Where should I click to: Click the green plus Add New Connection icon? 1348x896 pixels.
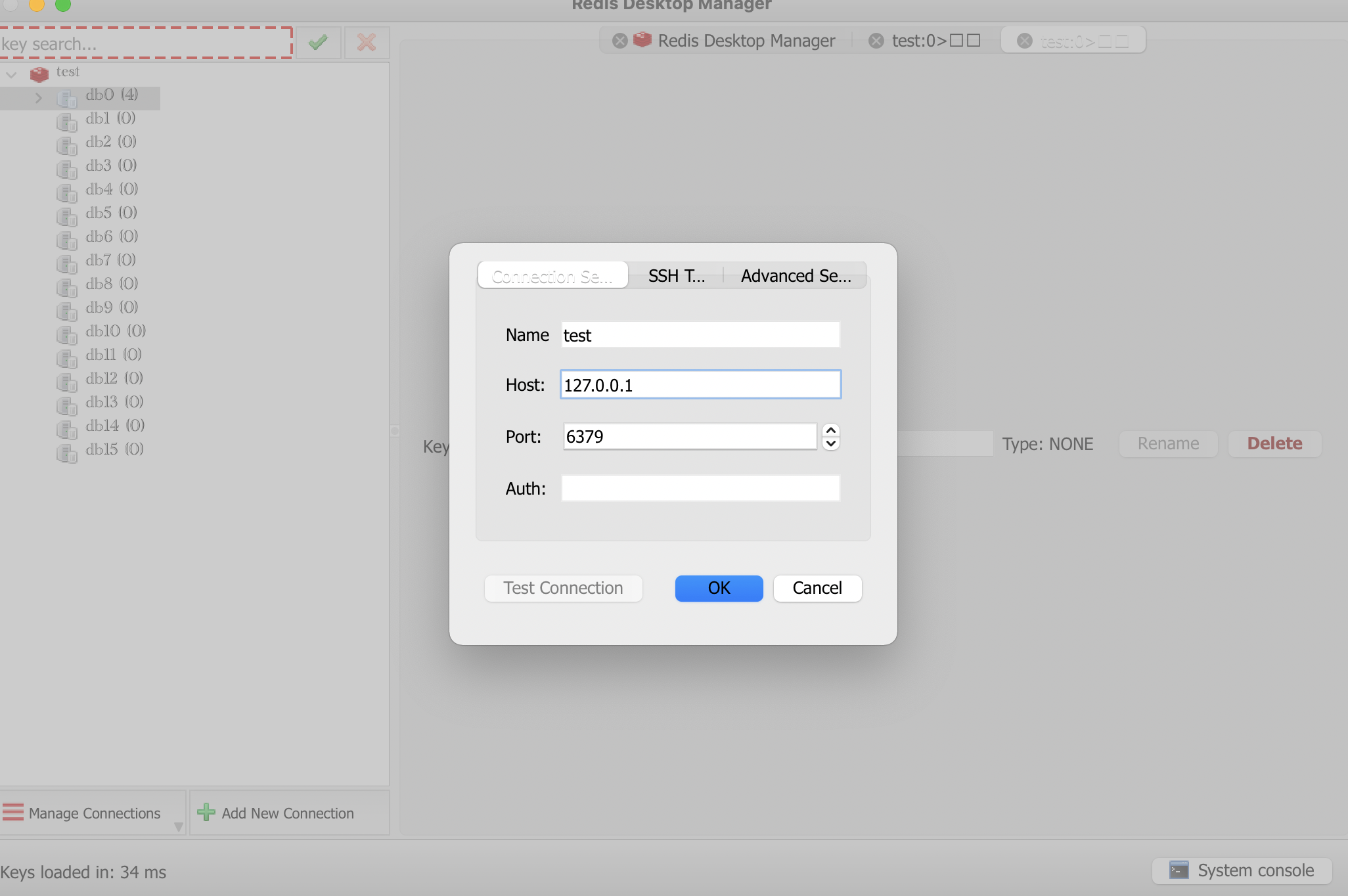206,813
